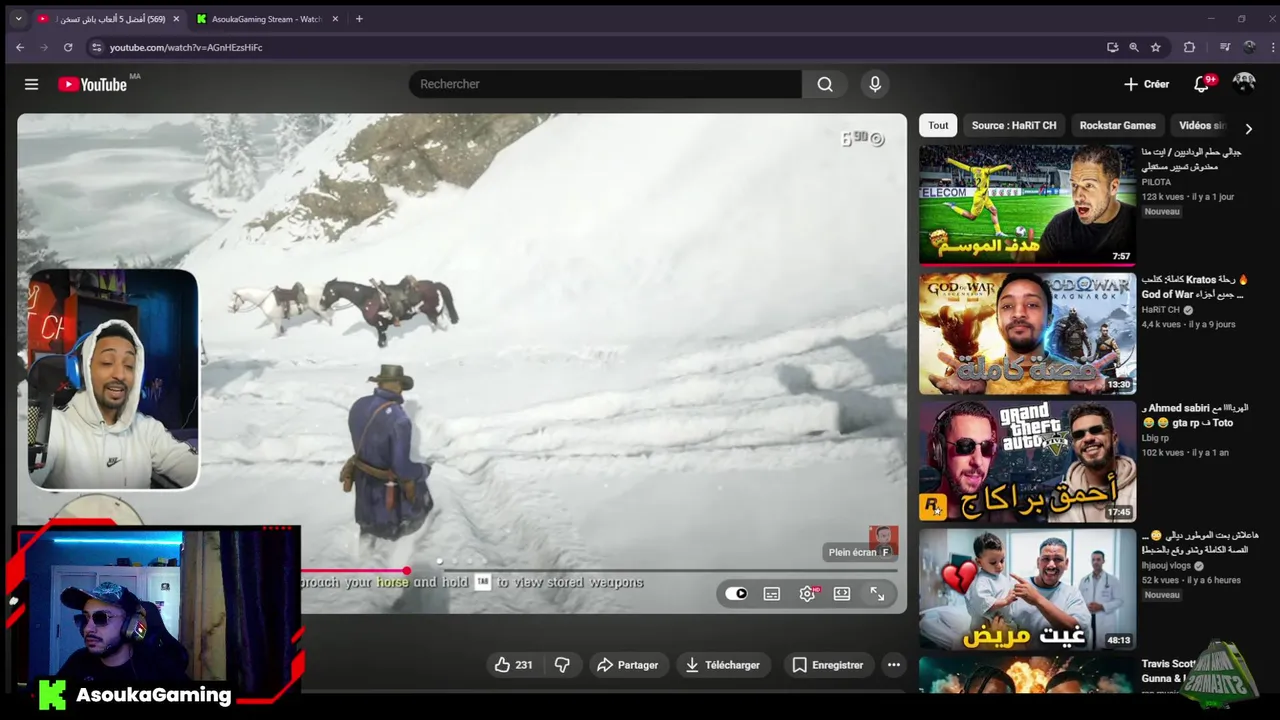1280x720 pixels.
Task: Open more actions three-dot menu
Action: point(894,665)
